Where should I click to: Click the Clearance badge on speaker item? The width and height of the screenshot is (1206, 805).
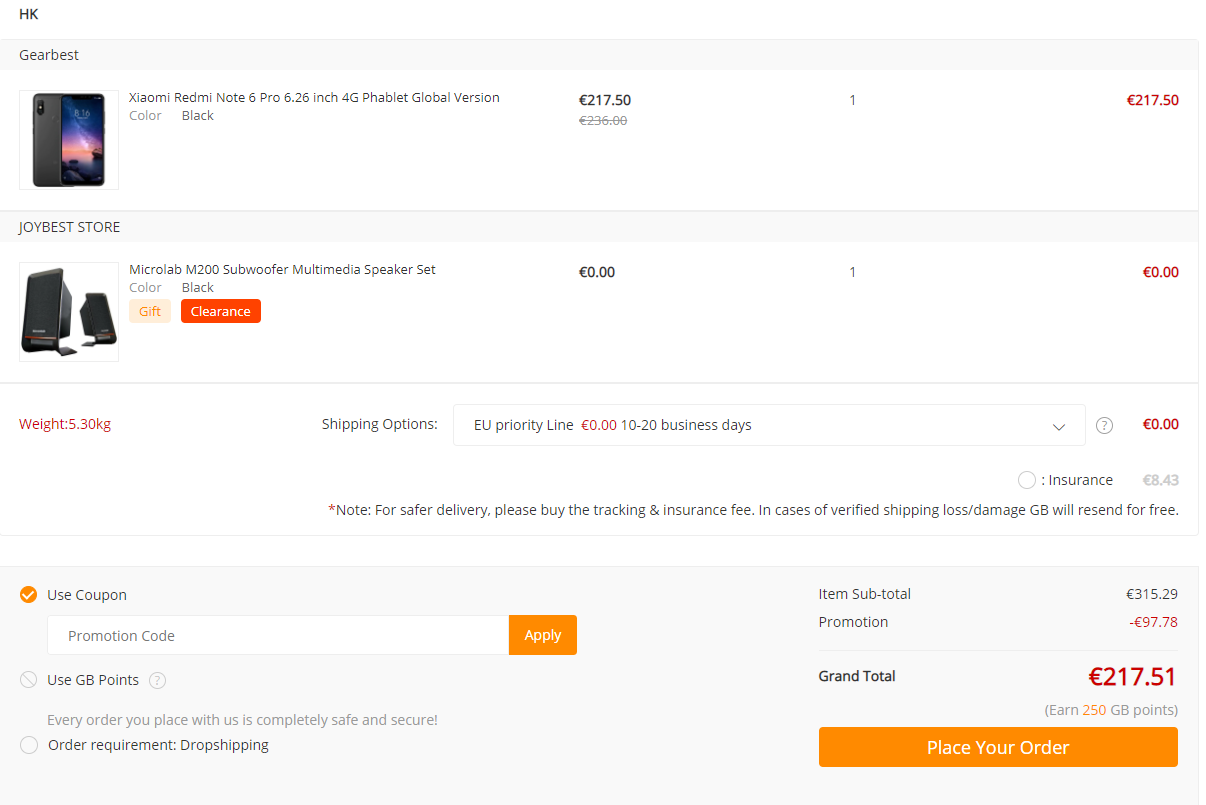point(220,311)
